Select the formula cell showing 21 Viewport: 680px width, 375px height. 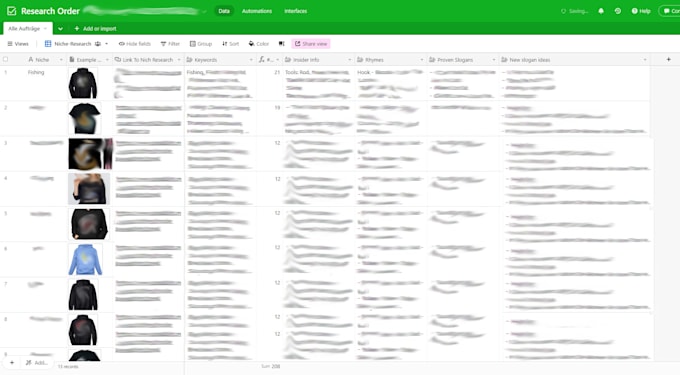click(277, 72)
